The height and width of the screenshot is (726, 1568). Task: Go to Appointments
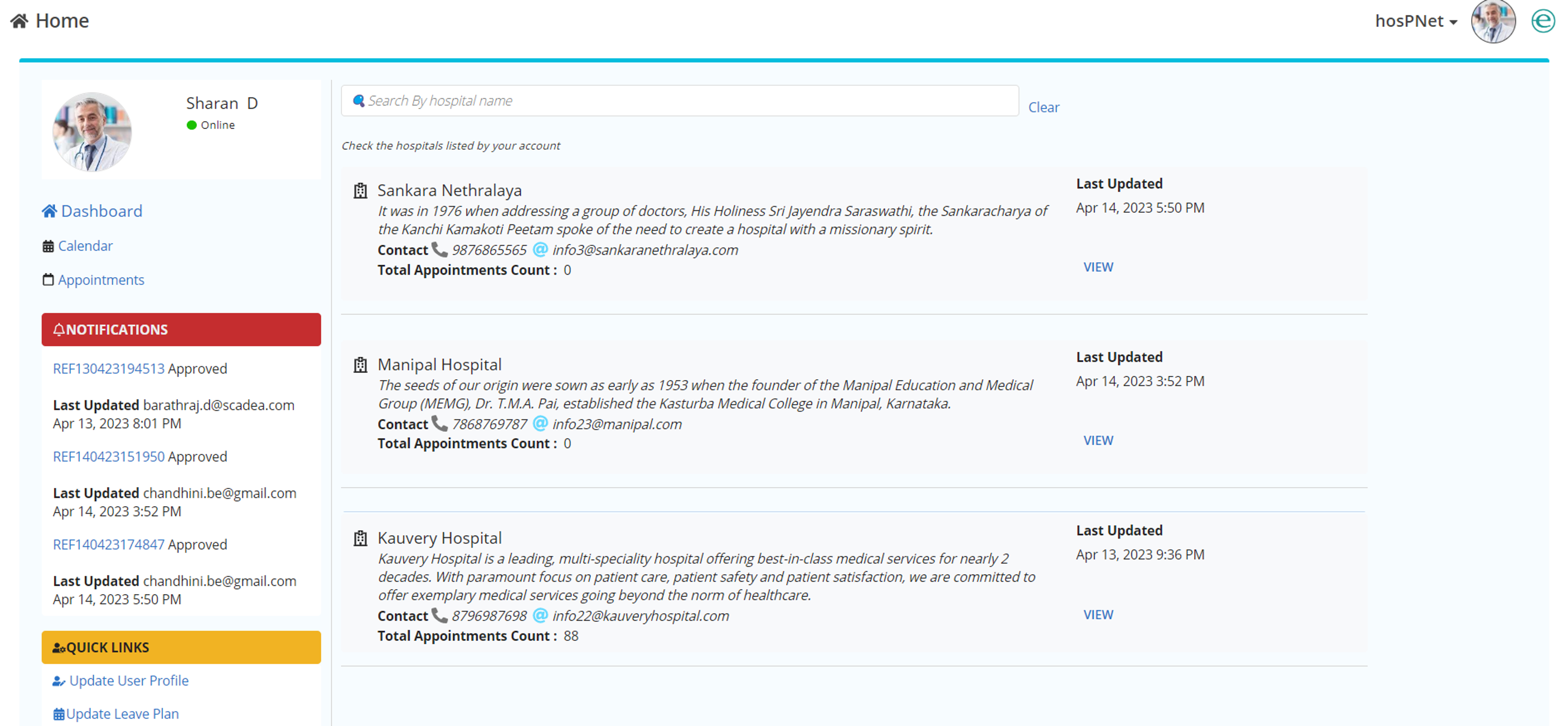101,279
